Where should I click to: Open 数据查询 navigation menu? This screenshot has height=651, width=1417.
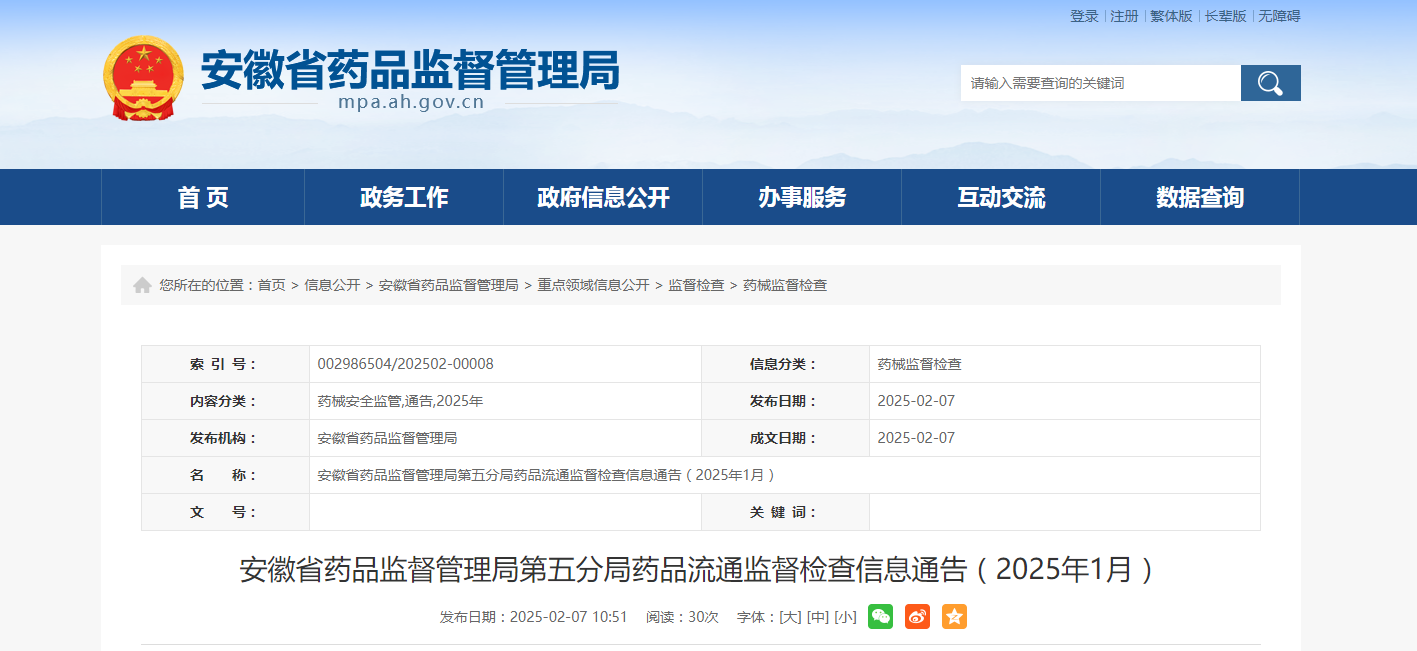click(x=1200, y=197)
